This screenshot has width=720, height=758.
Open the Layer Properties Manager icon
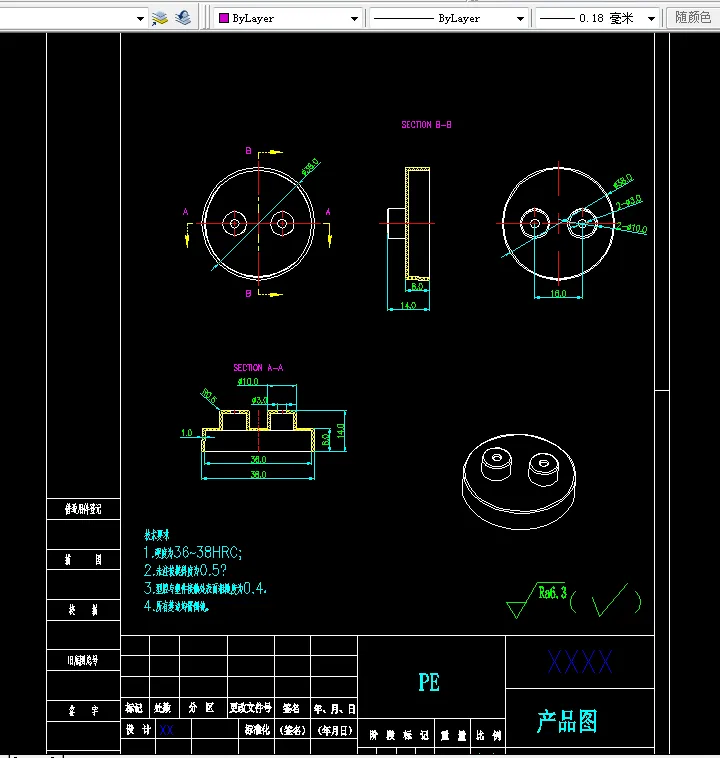[x=160, y=18]
